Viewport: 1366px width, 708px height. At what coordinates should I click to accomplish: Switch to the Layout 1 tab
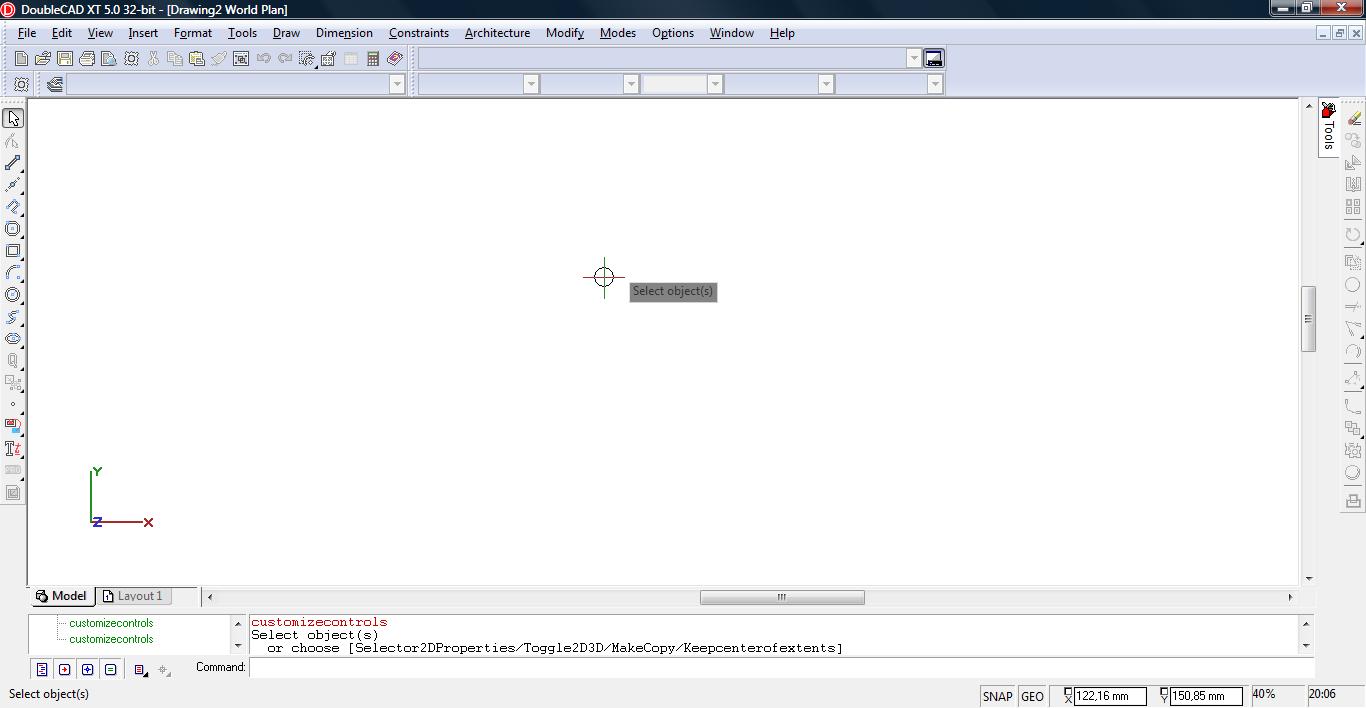[134, 596]
